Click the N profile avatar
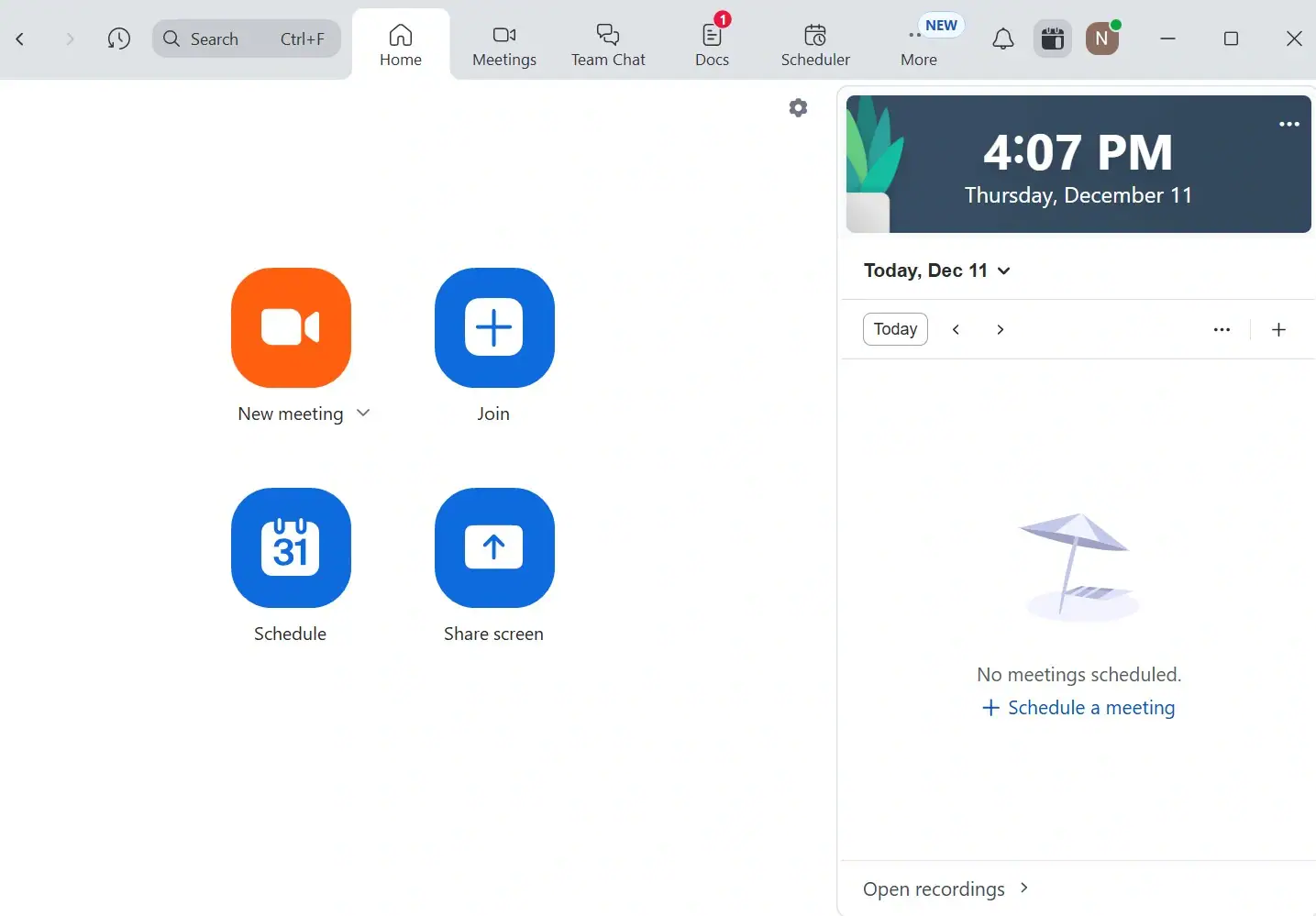The width and height of the screenshot is (1316, 916). pyautogui.click(x=1101, y=39)
